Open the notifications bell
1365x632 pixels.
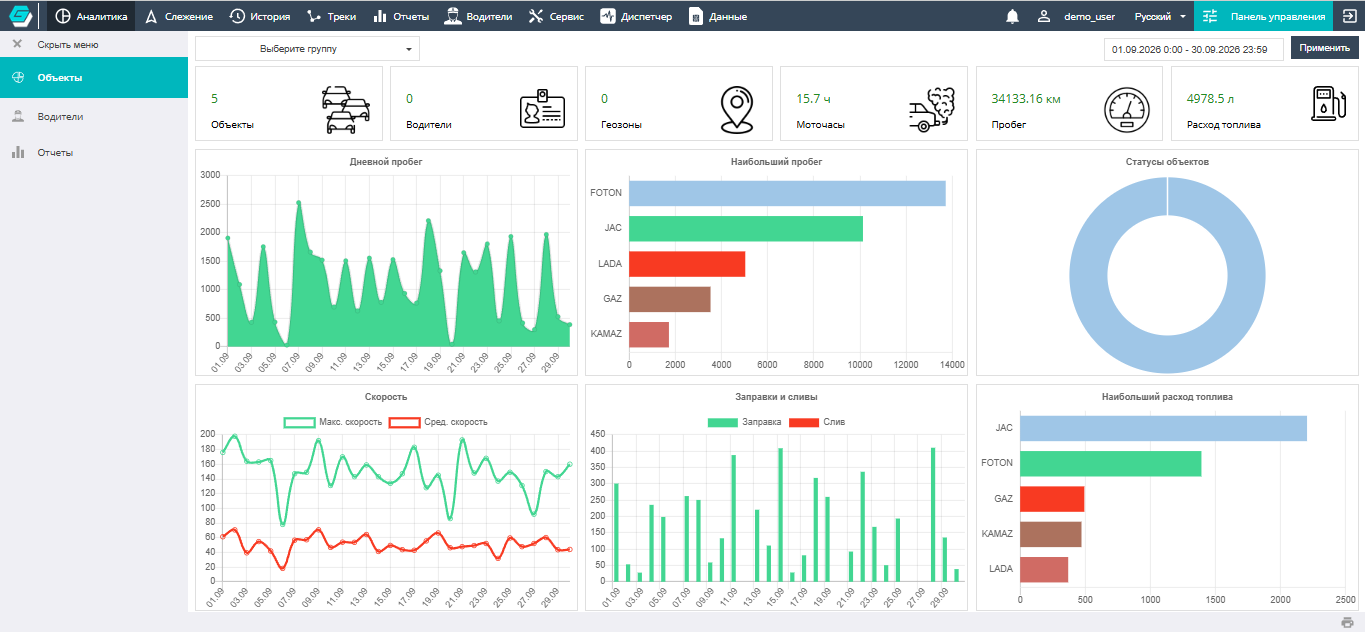[1013, 16]
